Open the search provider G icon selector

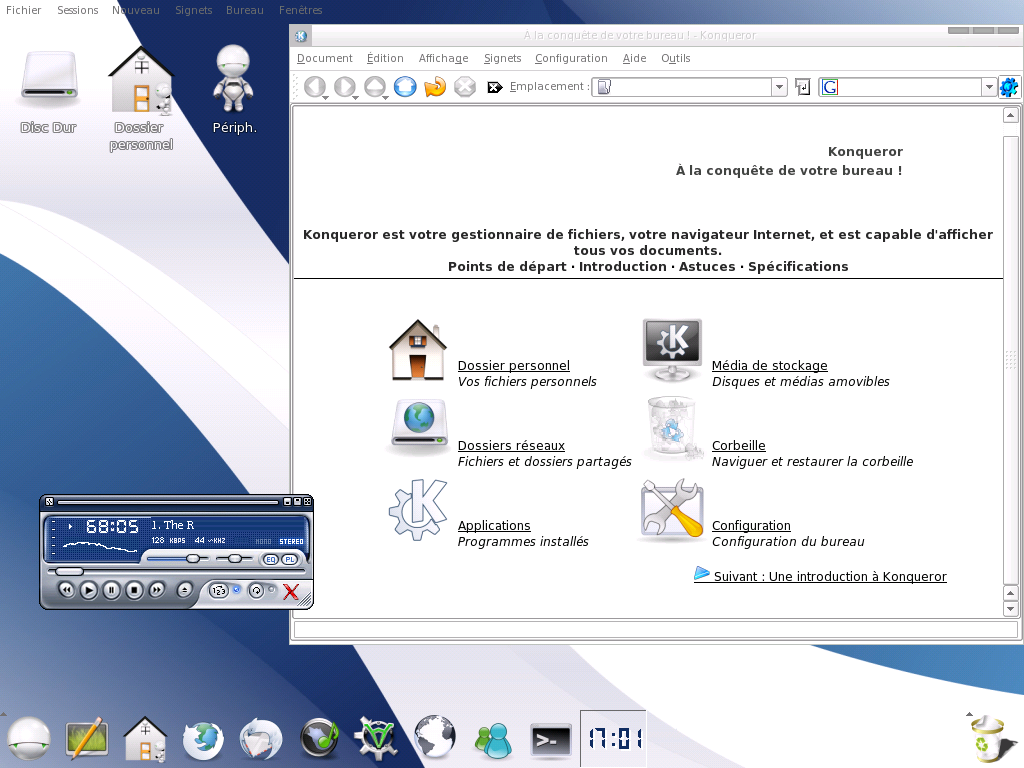(830, 87)
